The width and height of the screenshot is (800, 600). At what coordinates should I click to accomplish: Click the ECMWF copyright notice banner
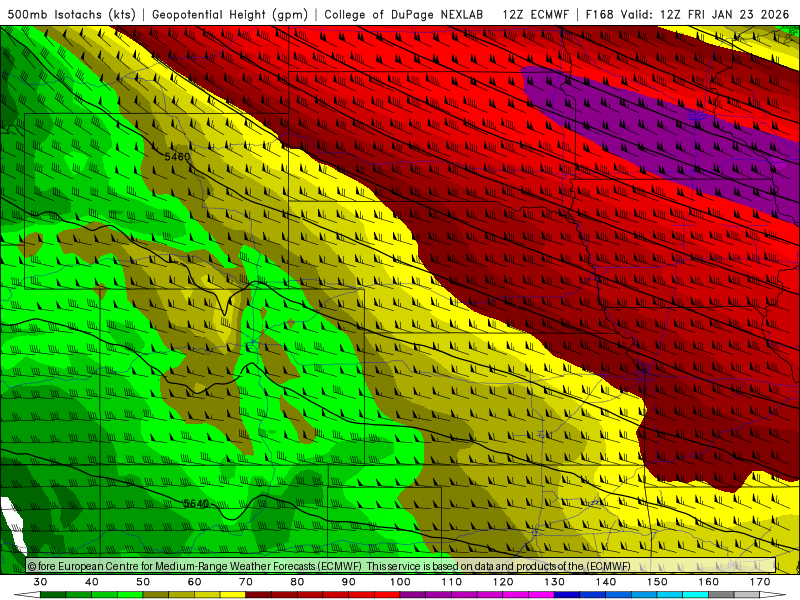401,566
